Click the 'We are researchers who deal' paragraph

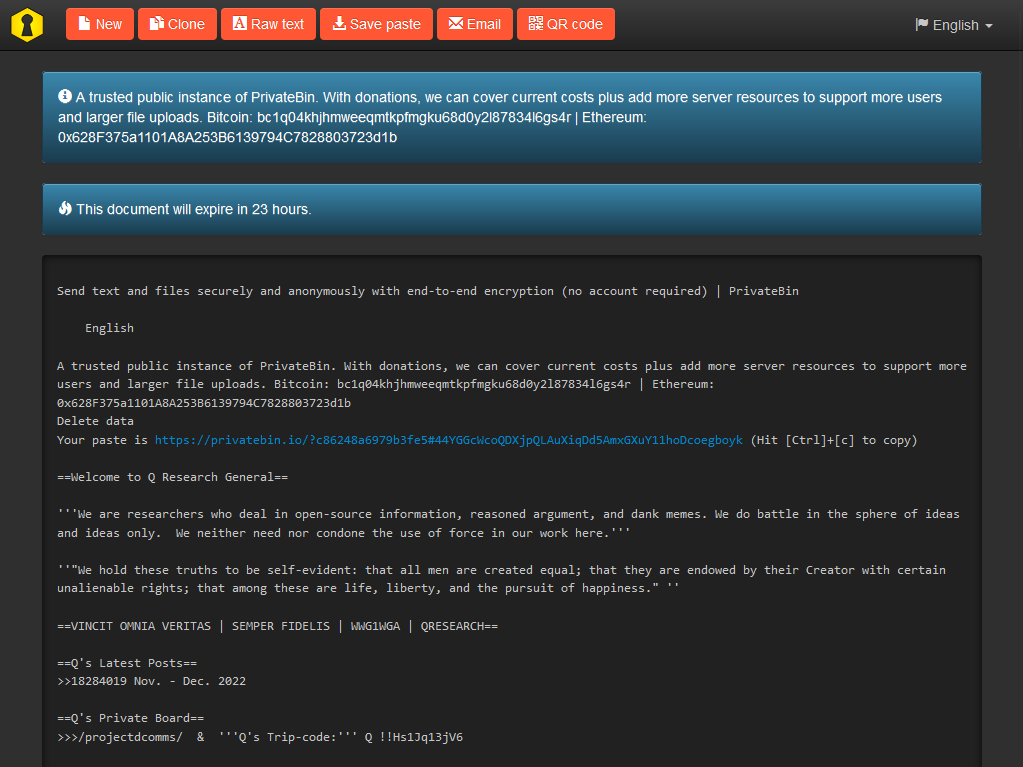pos(508,524)
